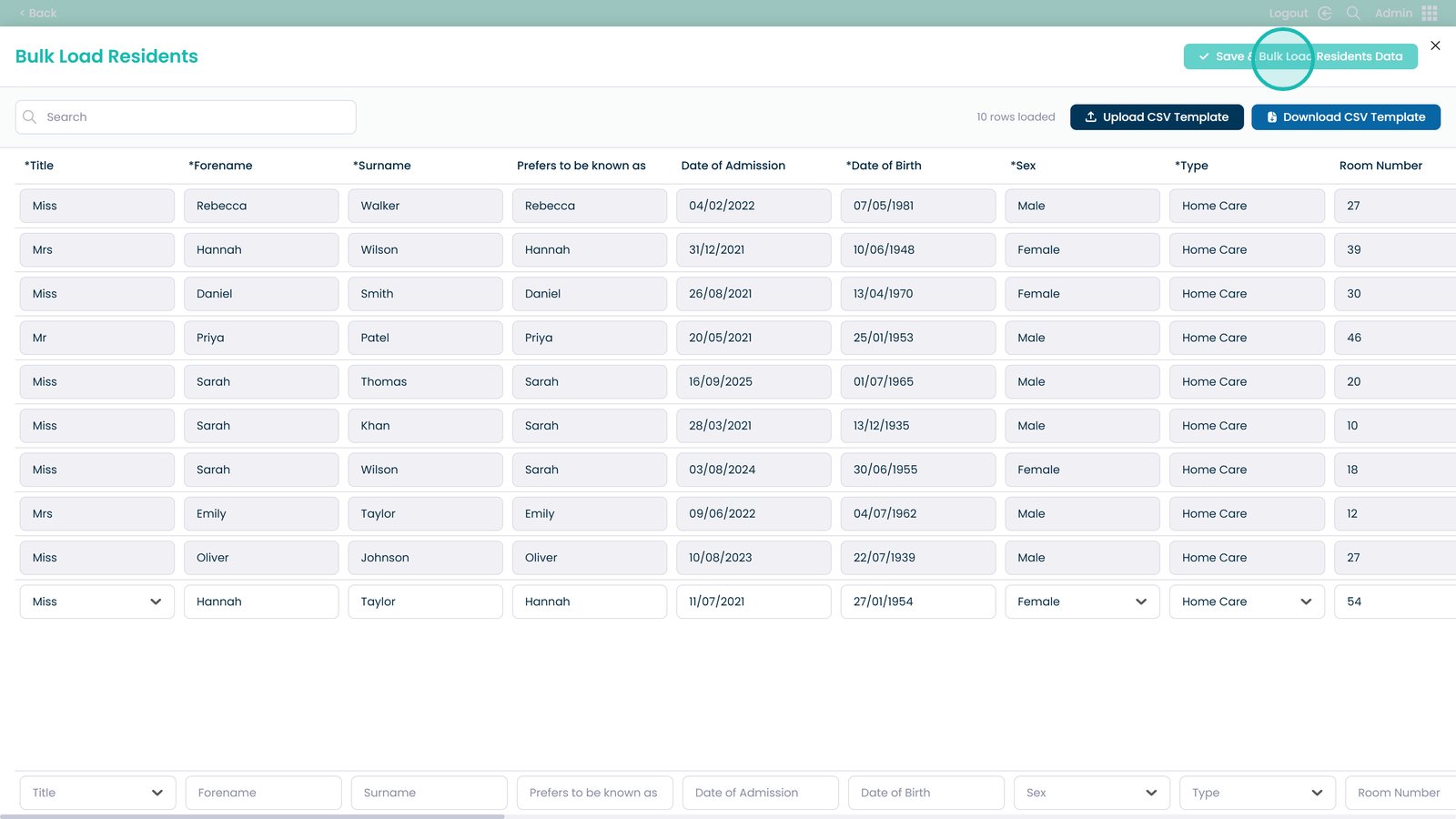
Task: Click the logout icon in top bar
Action: pos(1325,13)
